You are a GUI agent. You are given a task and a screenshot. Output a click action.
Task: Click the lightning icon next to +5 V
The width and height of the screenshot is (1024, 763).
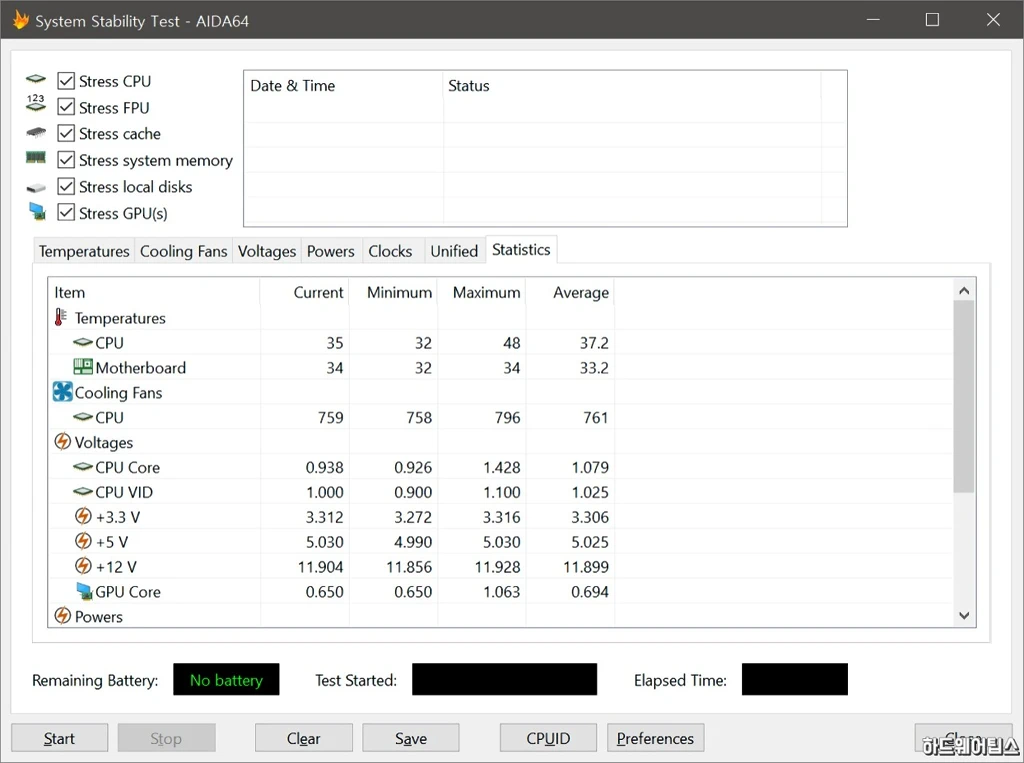pyautogui.click(x=83, y=541)
